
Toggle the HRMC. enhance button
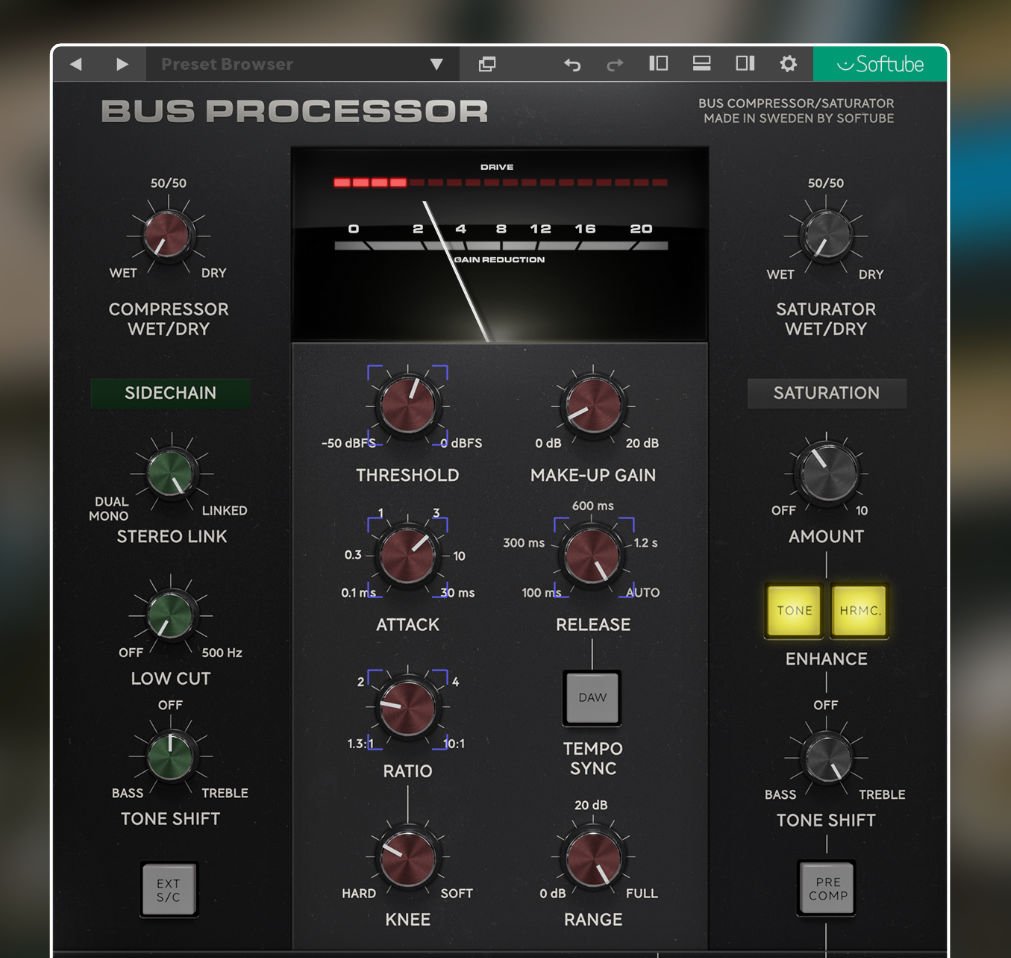click(x=859, y=611)
